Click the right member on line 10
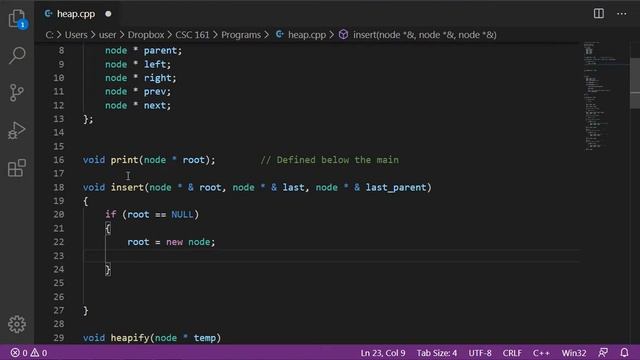The width and height of the screenshot is (640, 360). (157, 78)
